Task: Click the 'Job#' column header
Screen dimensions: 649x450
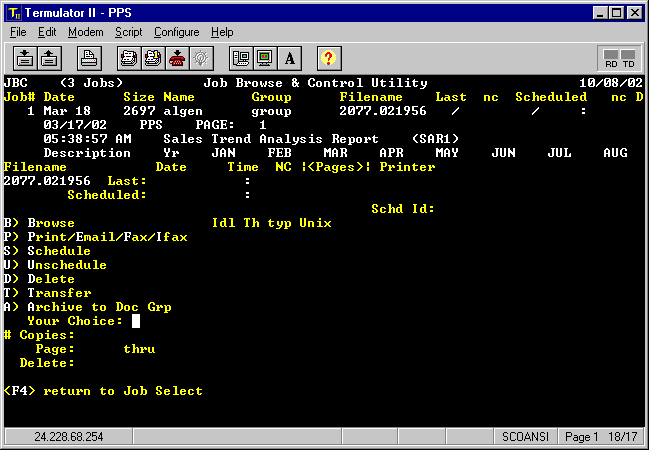Action: coord(19,97)
